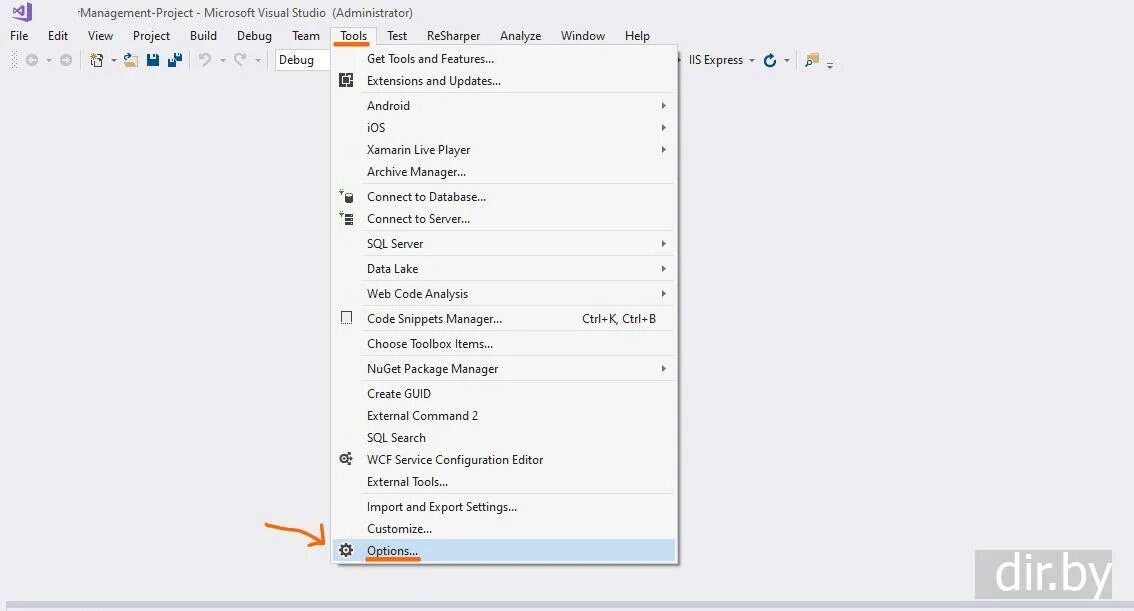Close the open Tools menu
1134x611 pixels.
(354, 35)
